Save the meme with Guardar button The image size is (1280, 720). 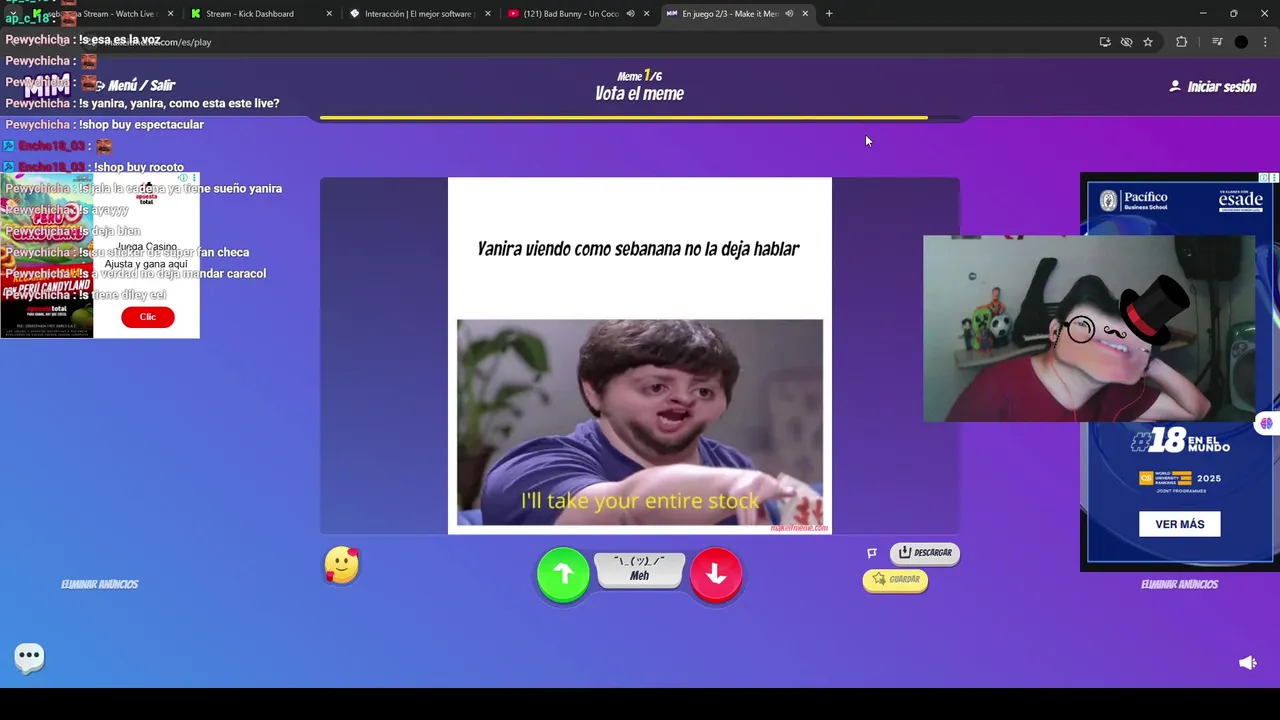coord(896,579)
